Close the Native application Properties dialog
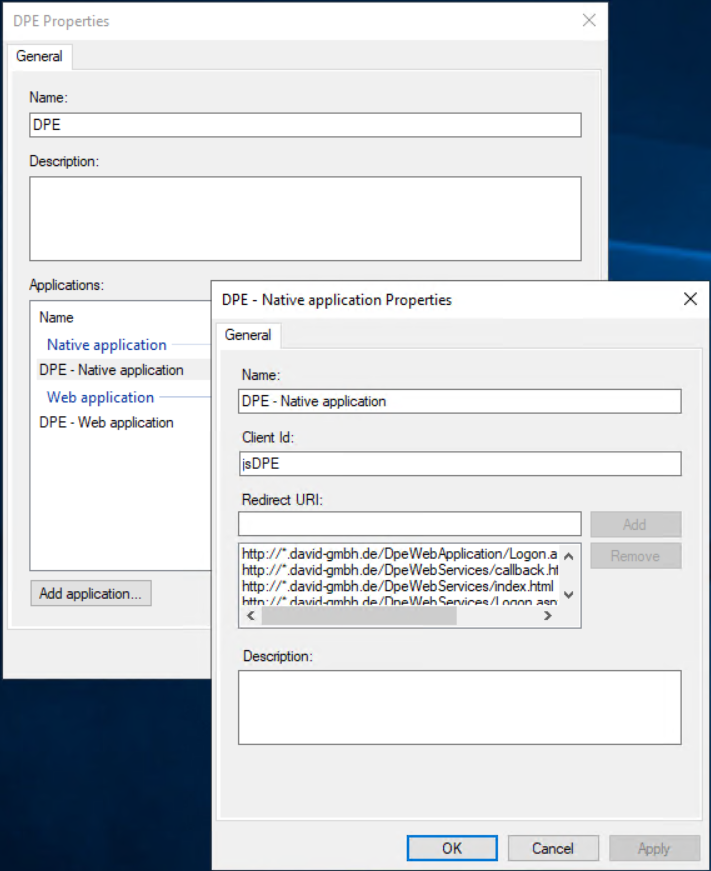 coord(689,299)
